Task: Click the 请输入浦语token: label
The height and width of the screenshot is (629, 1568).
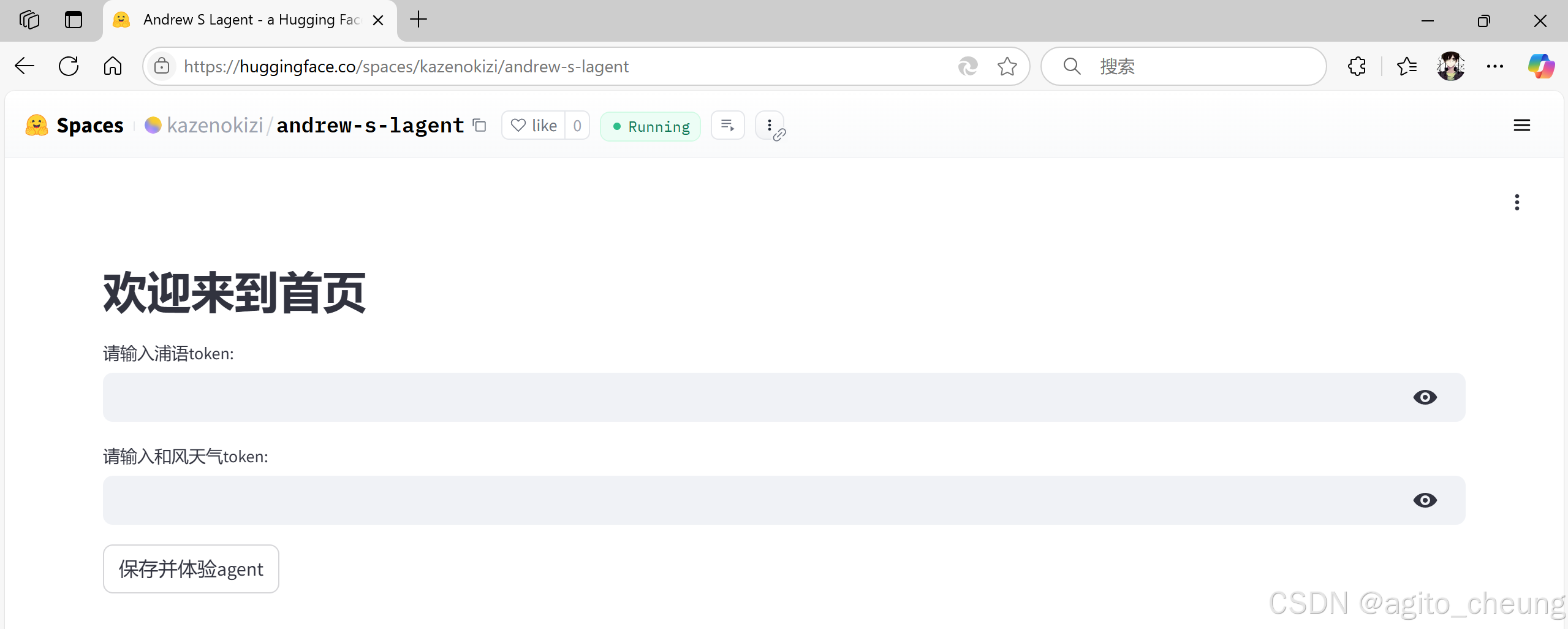Action: [x=169, y=354]
